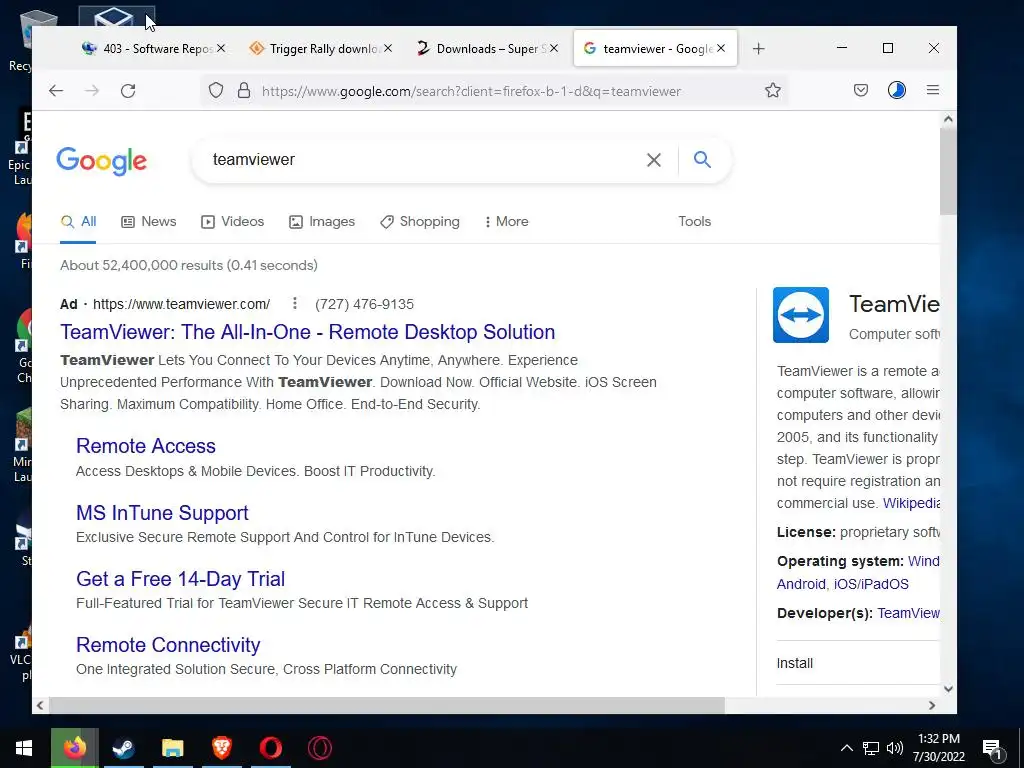
Task: Open File Explorer from taskbar
Action: [x=172, y=748]
